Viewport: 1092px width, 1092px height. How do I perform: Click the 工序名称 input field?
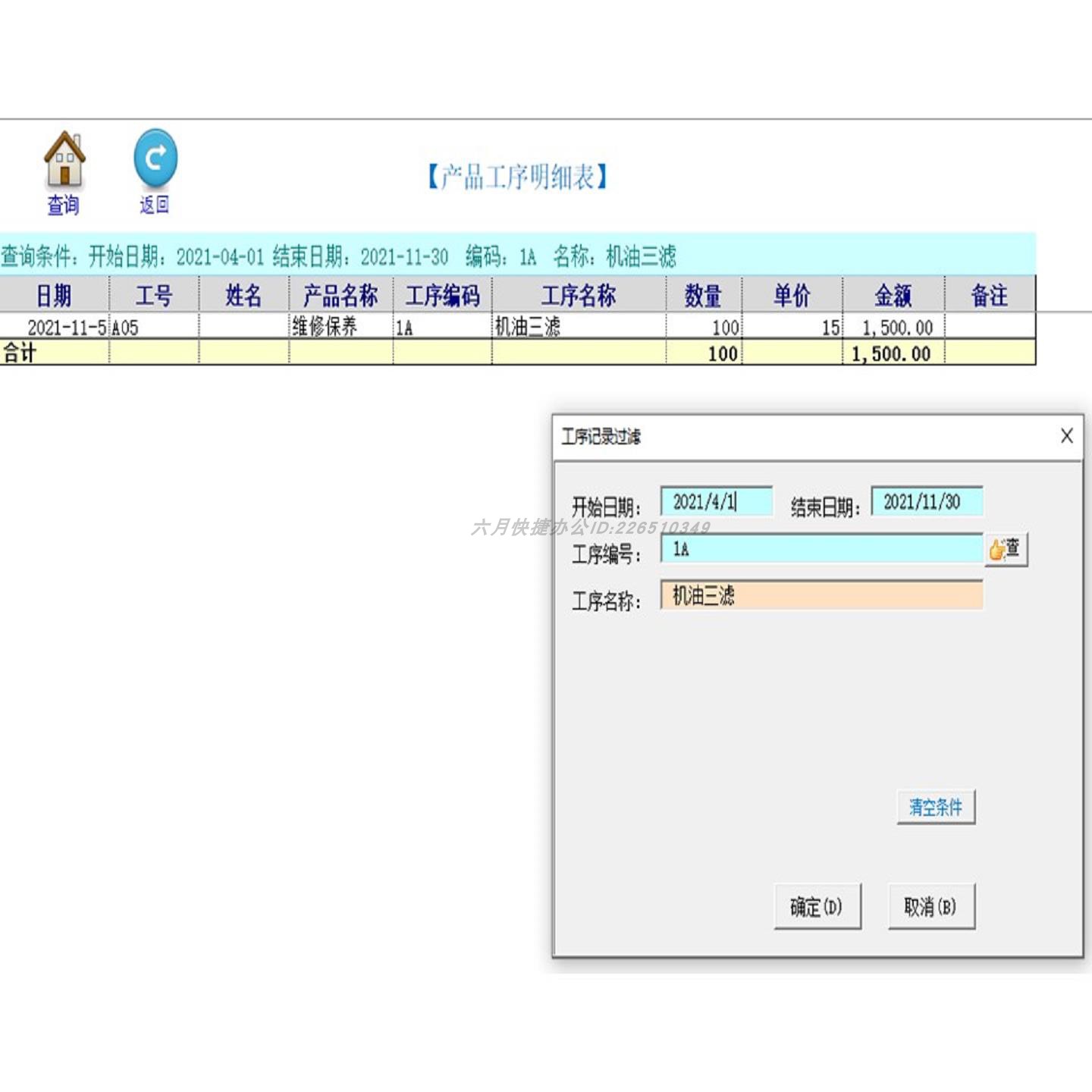(821, 595)
